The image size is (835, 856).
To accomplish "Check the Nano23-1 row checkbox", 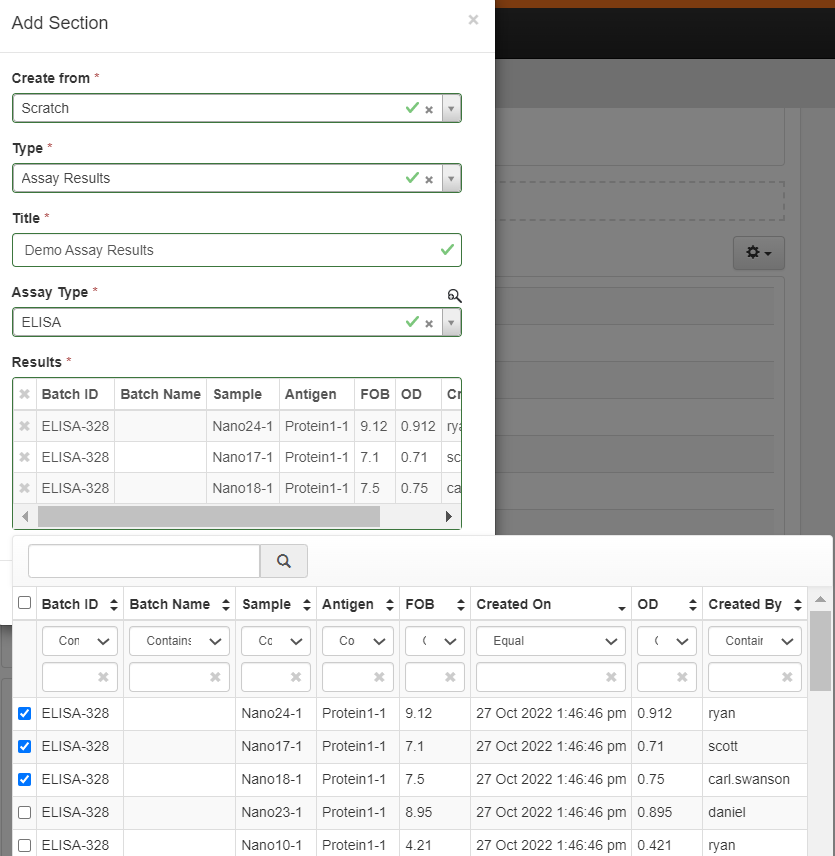I will point(25,812).
